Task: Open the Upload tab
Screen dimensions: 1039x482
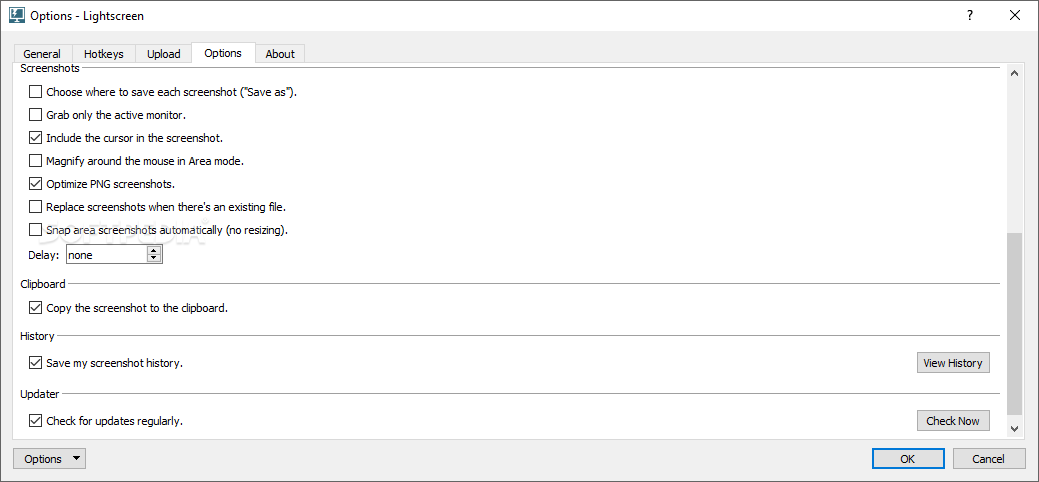Action: pyautogui.click(x=163, y=54)
